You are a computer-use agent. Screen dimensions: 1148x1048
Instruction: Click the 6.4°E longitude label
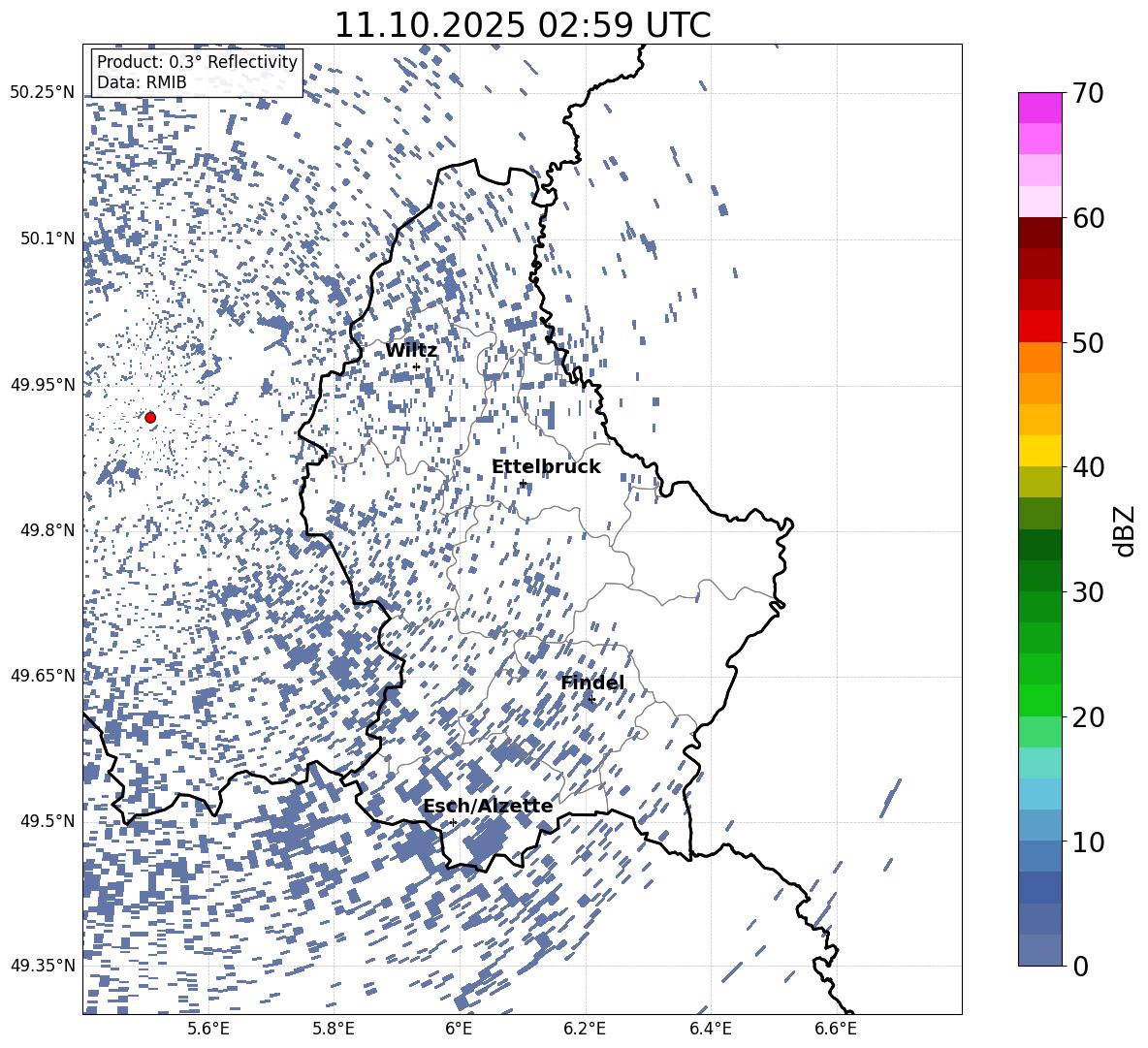tap(711, 1029)
